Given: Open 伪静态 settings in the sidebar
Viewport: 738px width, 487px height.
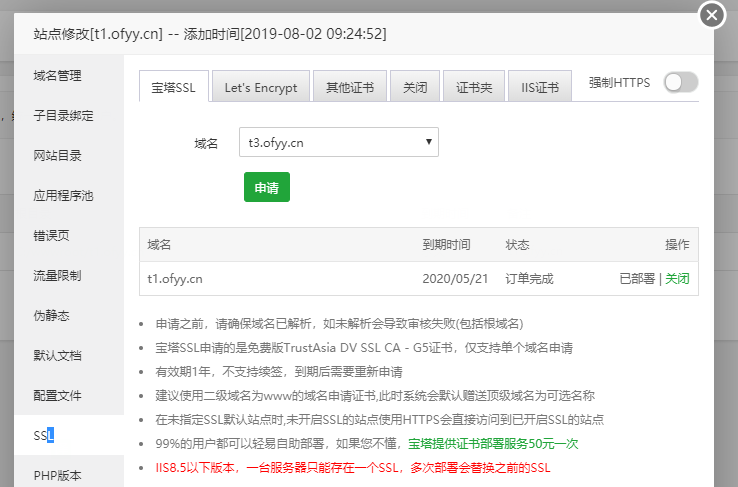Looking at the screenshot, I should [x=51, y=315].
